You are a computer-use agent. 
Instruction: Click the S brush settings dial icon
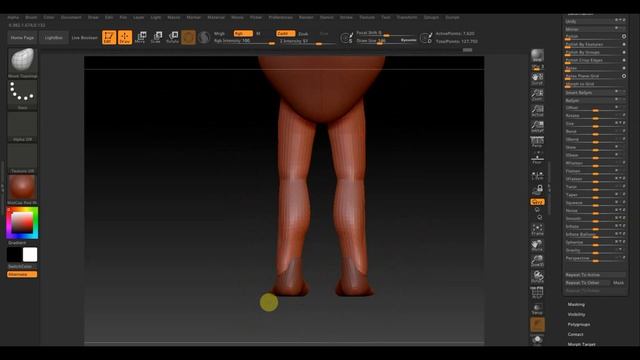pyautogui.click(x=347, y=38)
